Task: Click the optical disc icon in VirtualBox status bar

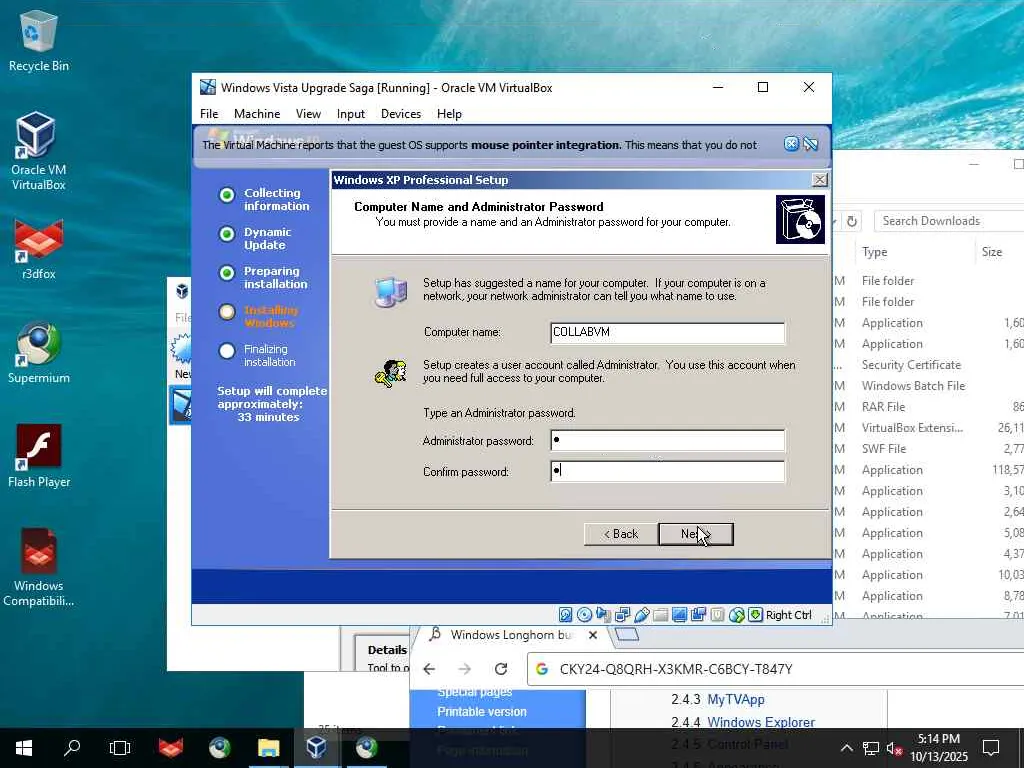Action: pyautogui.click(x=584, y=615)
